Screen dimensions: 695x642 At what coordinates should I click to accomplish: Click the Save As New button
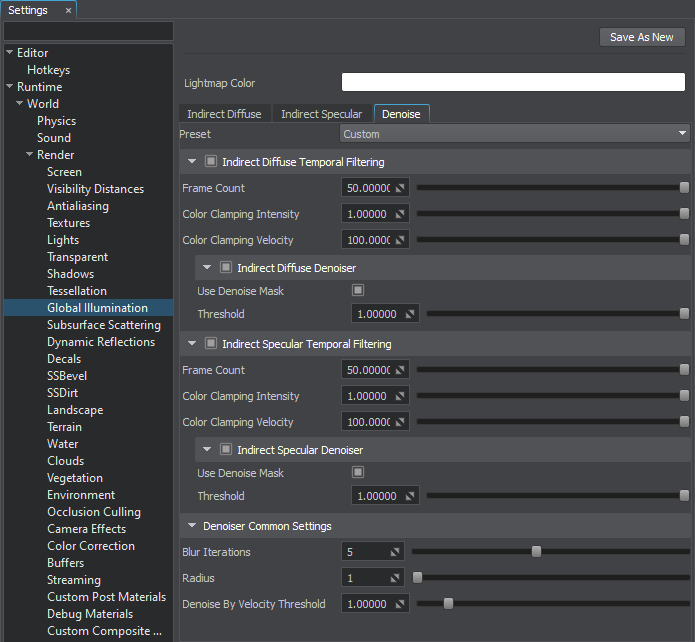[641, 37]
